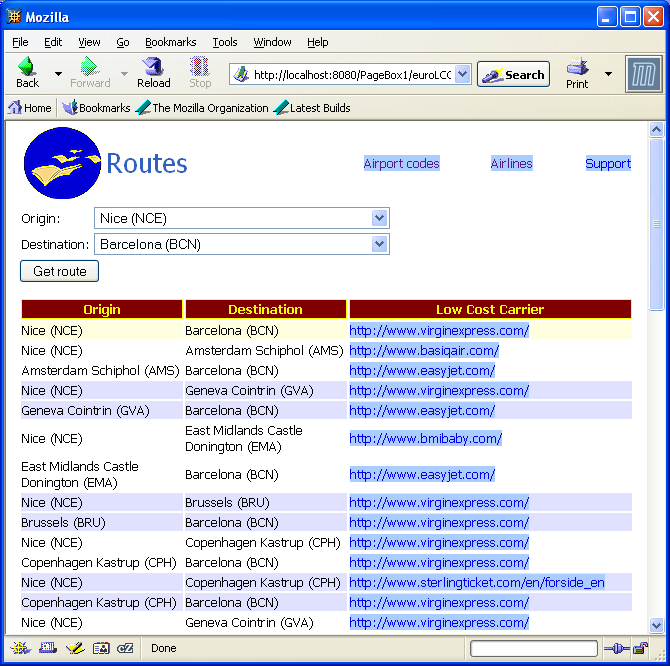Image resolution: width=670 pixels, height=666 pixels.
Task: Open The Mozilla Organization bookmark
Action: click(x=202, y=108)
